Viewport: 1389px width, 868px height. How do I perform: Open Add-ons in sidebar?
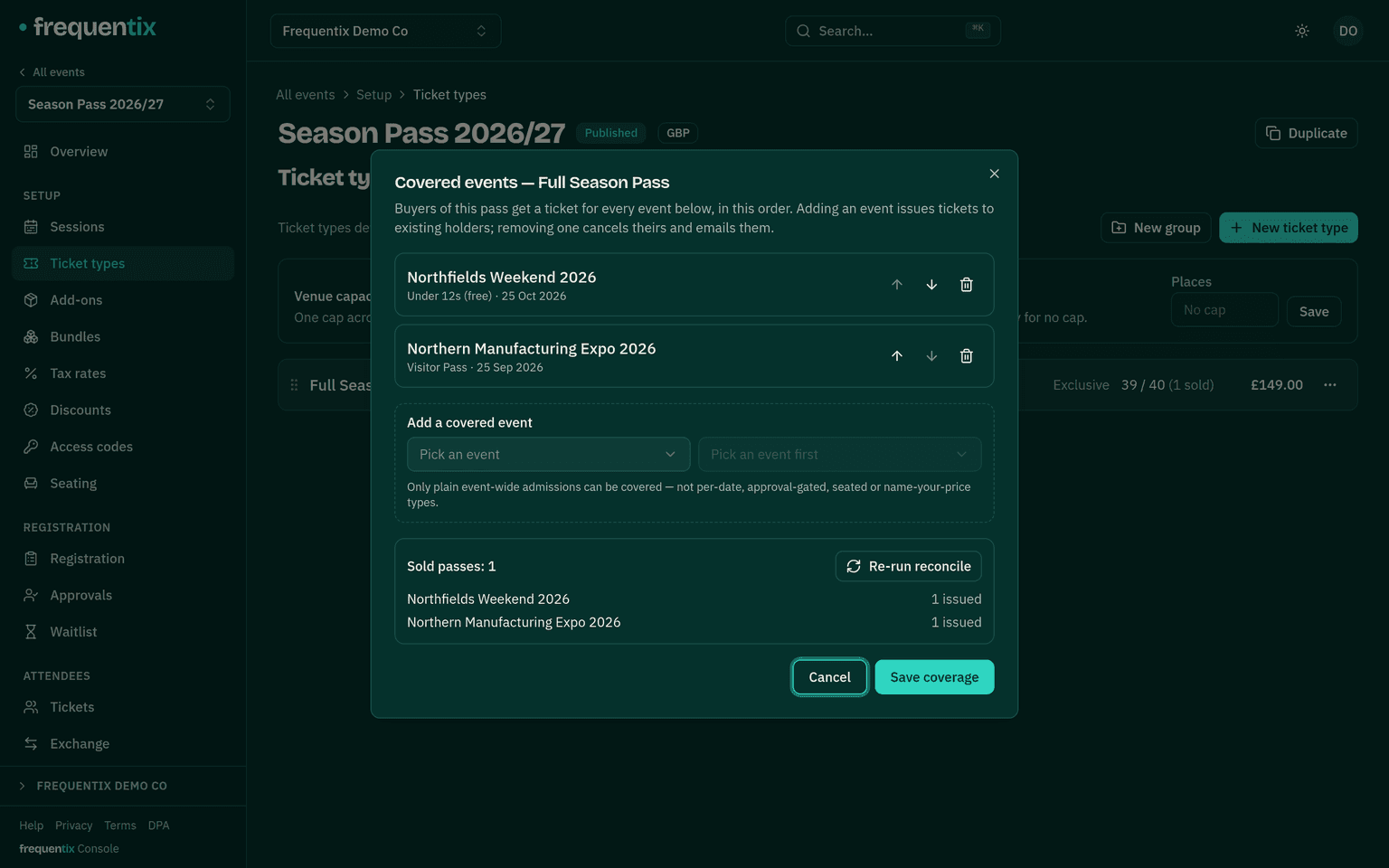(123, 300)
